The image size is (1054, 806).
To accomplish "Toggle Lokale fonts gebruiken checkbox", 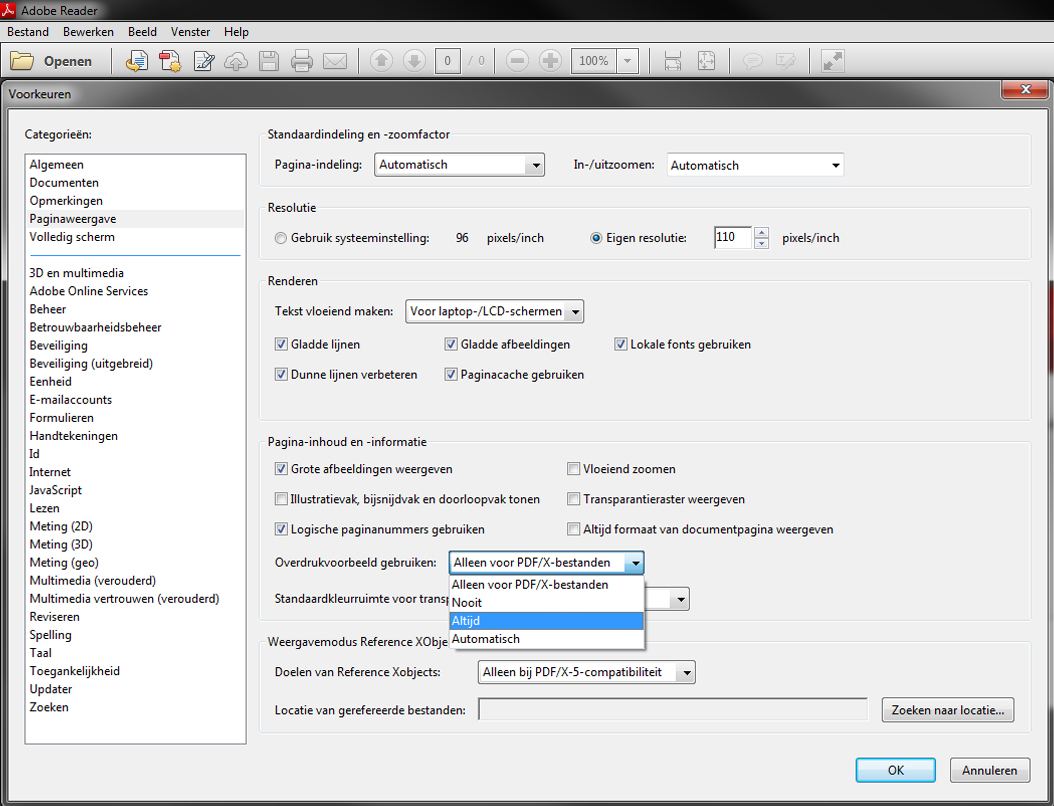I will click(x=620, y=344).
